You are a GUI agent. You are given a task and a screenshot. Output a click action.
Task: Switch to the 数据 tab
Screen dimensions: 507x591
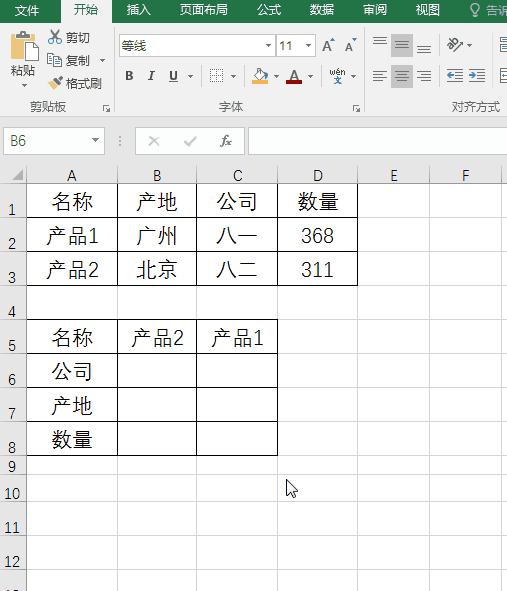pos(322,10)
